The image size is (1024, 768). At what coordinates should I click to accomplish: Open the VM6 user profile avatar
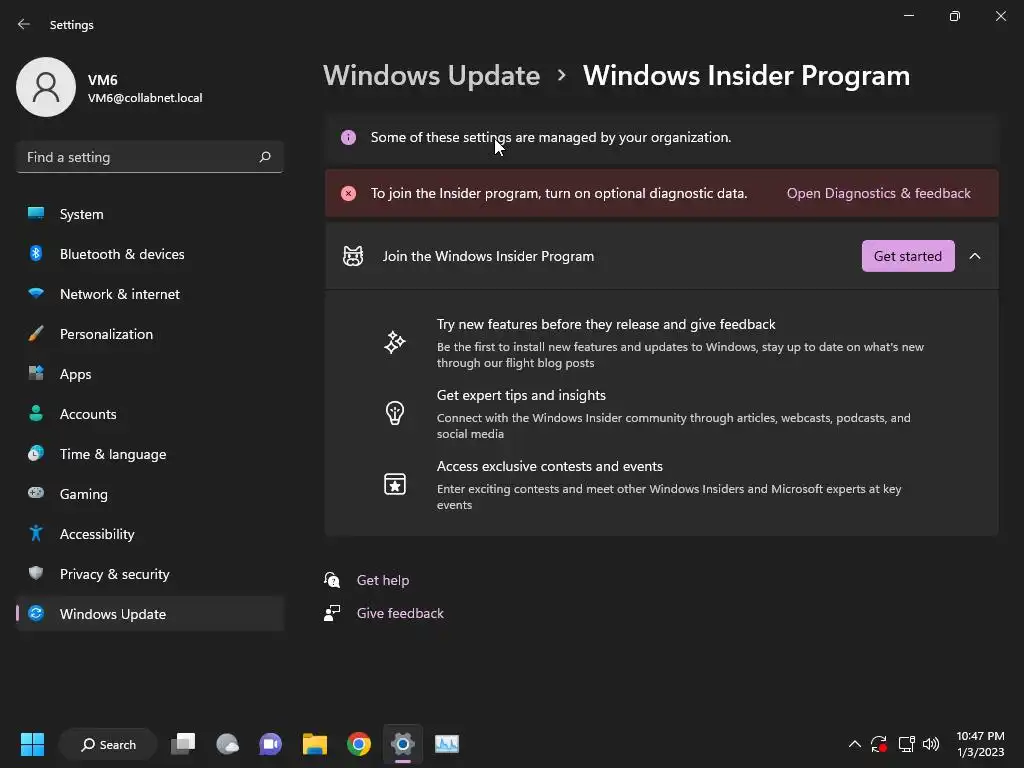pyautogui.click(x=46, y=87)
